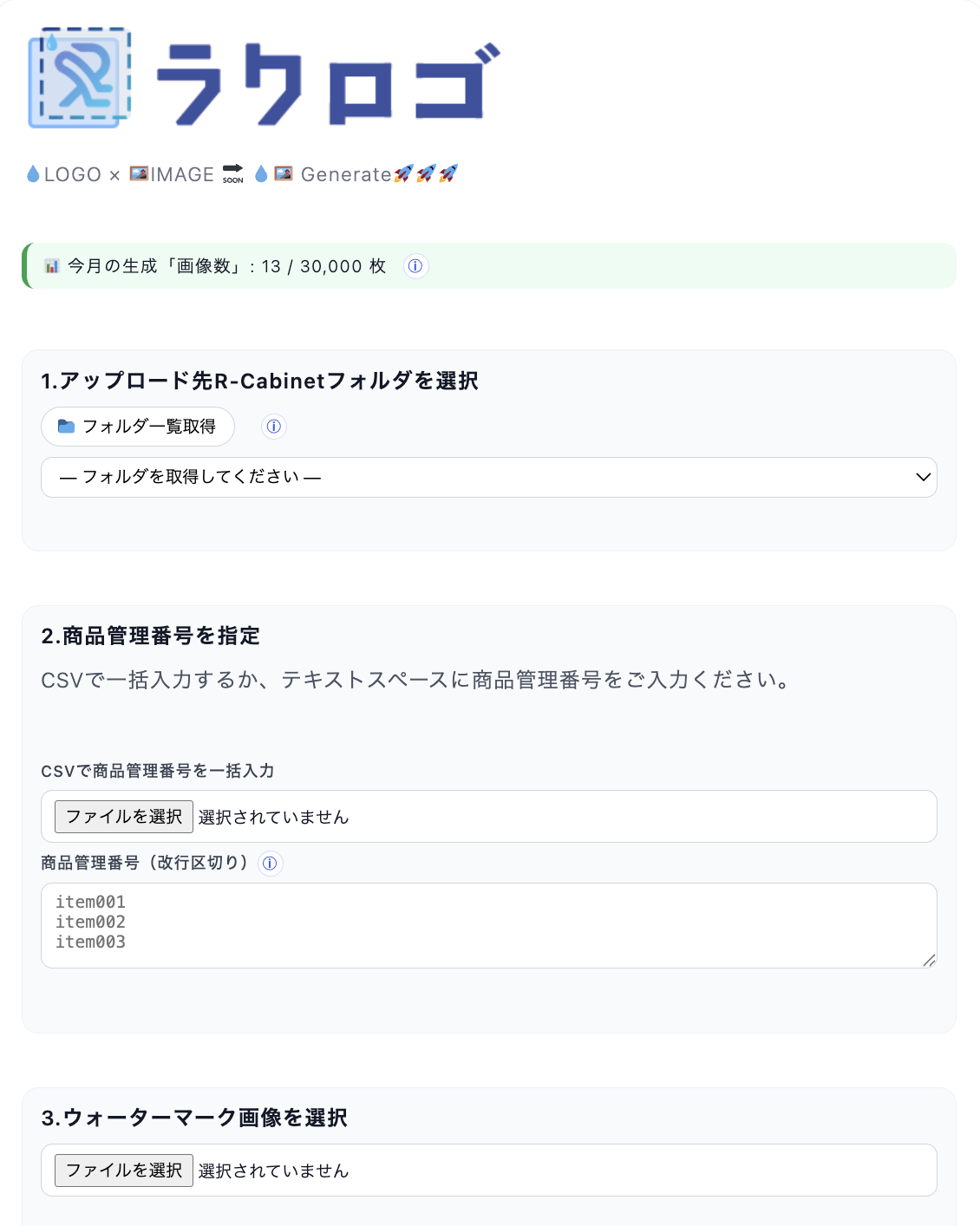Click the info icon beside 商品管理番号（改行区切り）
This screenshot has width=980, height=1226.
click(x=270, y=864)
